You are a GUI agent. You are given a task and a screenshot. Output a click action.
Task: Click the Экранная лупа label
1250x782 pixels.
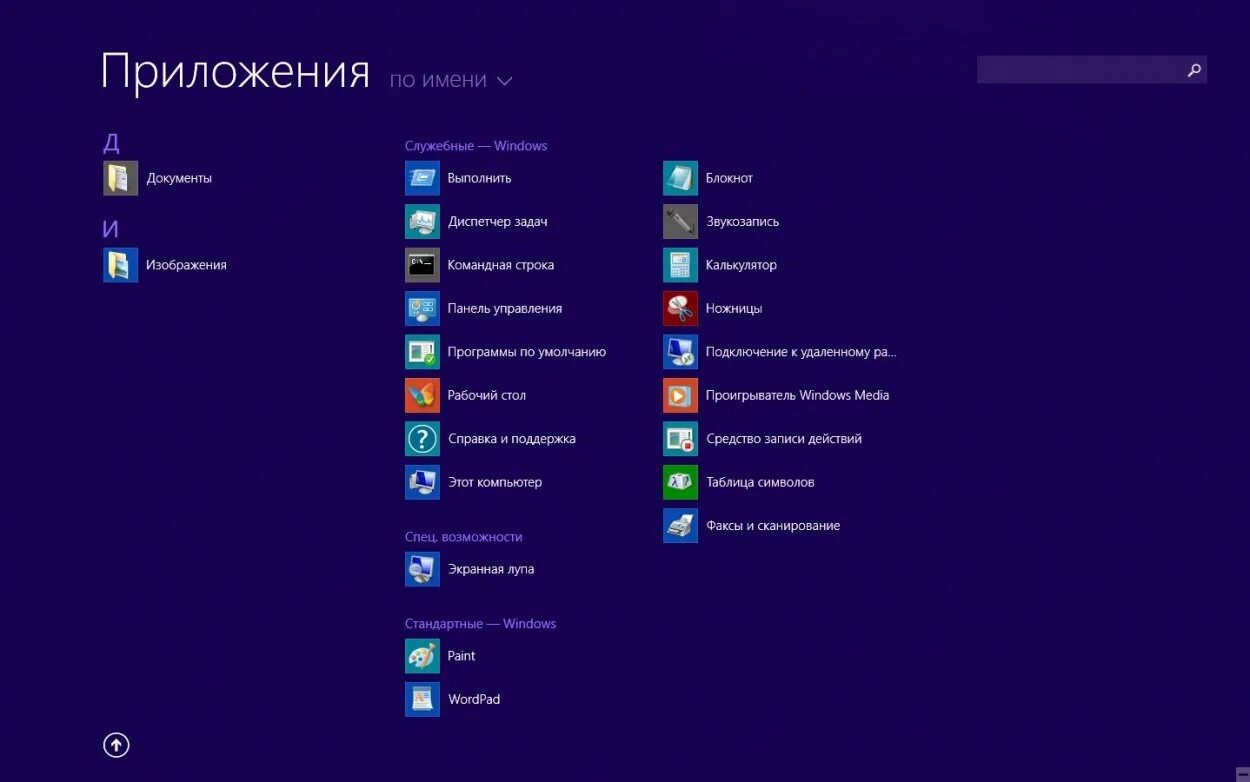pos(491,569)
